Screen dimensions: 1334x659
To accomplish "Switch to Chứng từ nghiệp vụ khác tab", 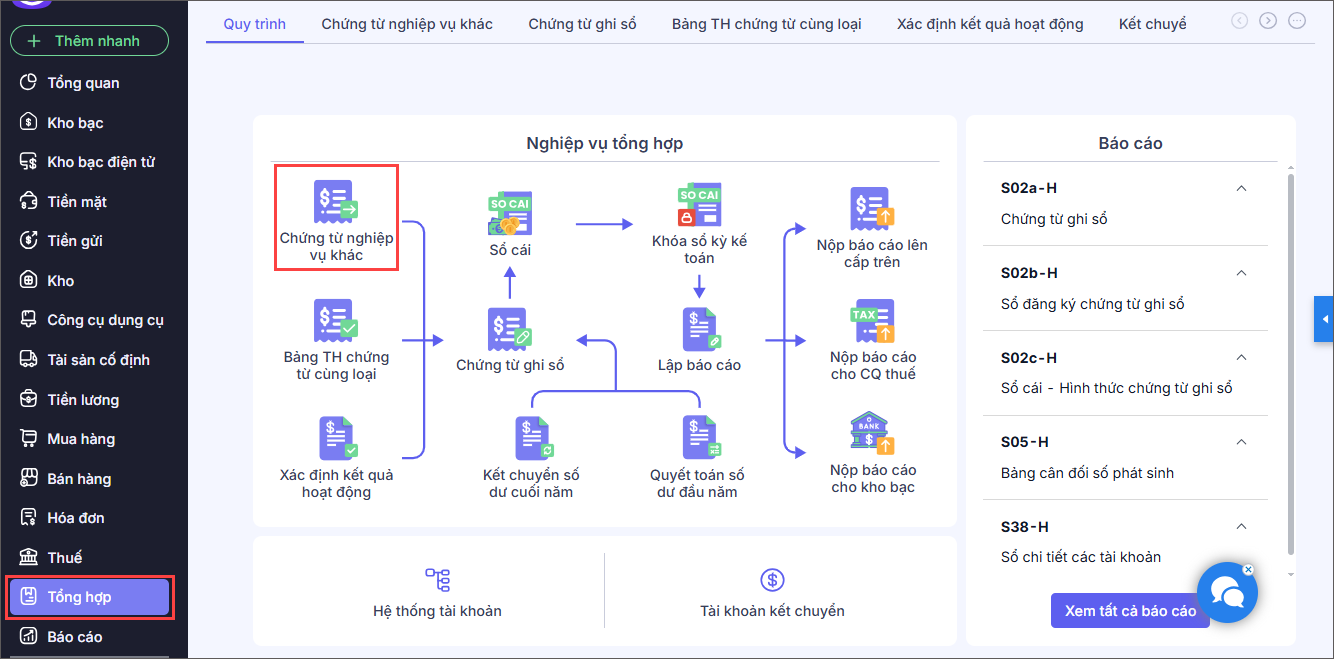I will 407,24.
